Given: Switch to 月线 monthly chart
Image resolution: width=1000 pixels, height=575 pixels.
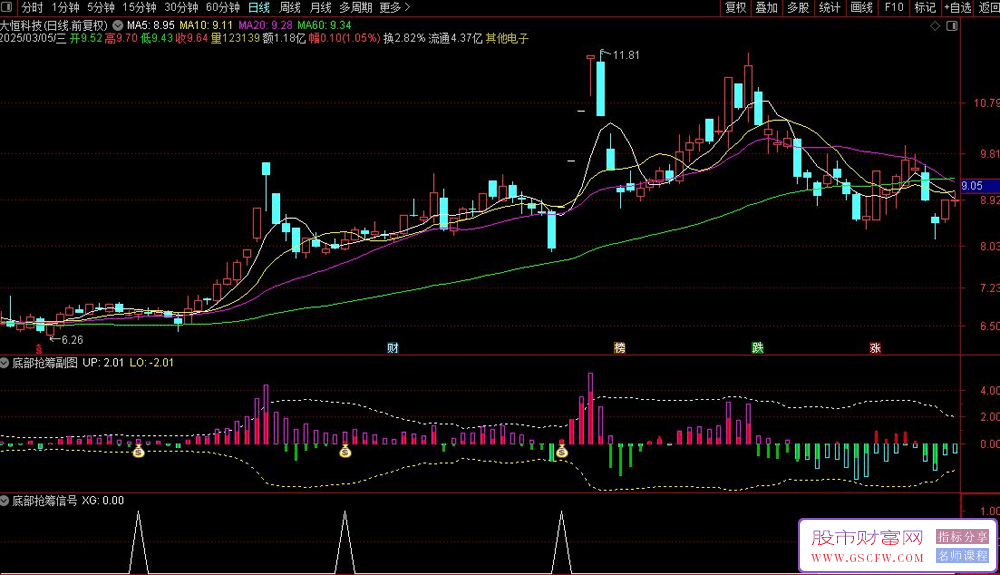Looking at the screenshot, I should [320, 8].
